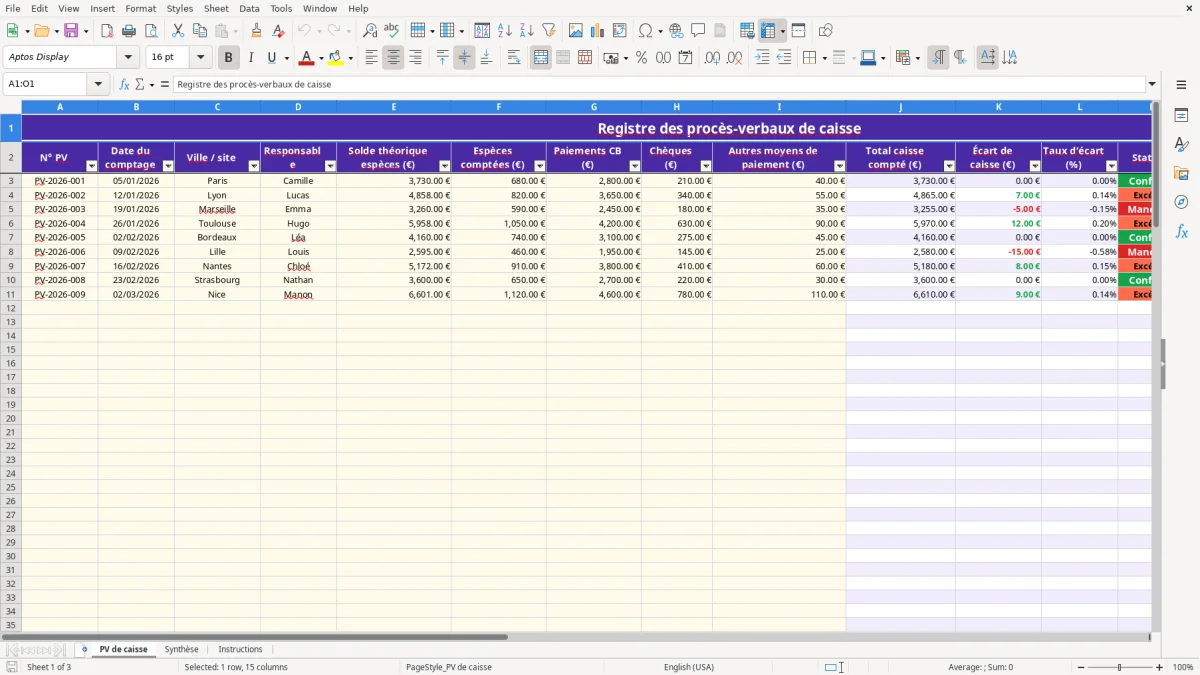Open the filter dropdown for Chèques column
1200x675 pixels.
click(706, 166)
